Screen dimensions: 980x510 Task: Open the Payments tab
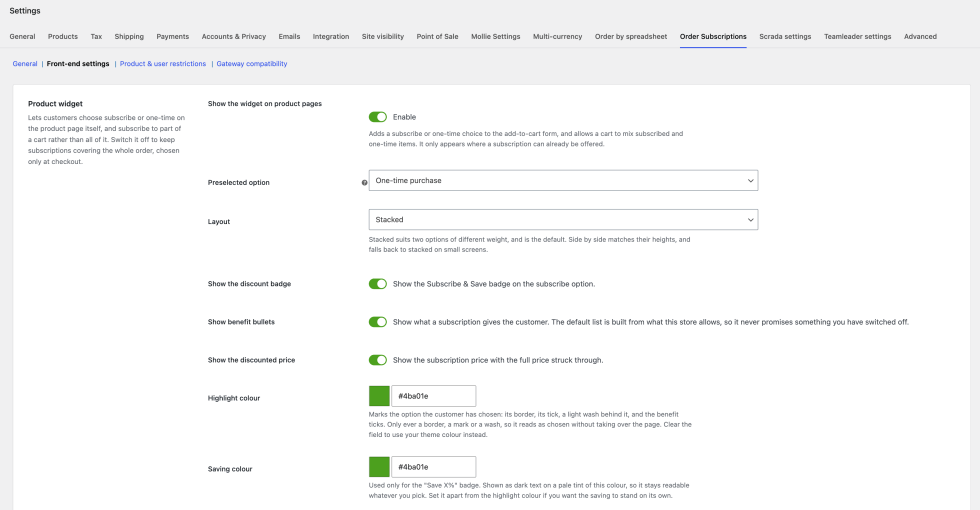172,36
